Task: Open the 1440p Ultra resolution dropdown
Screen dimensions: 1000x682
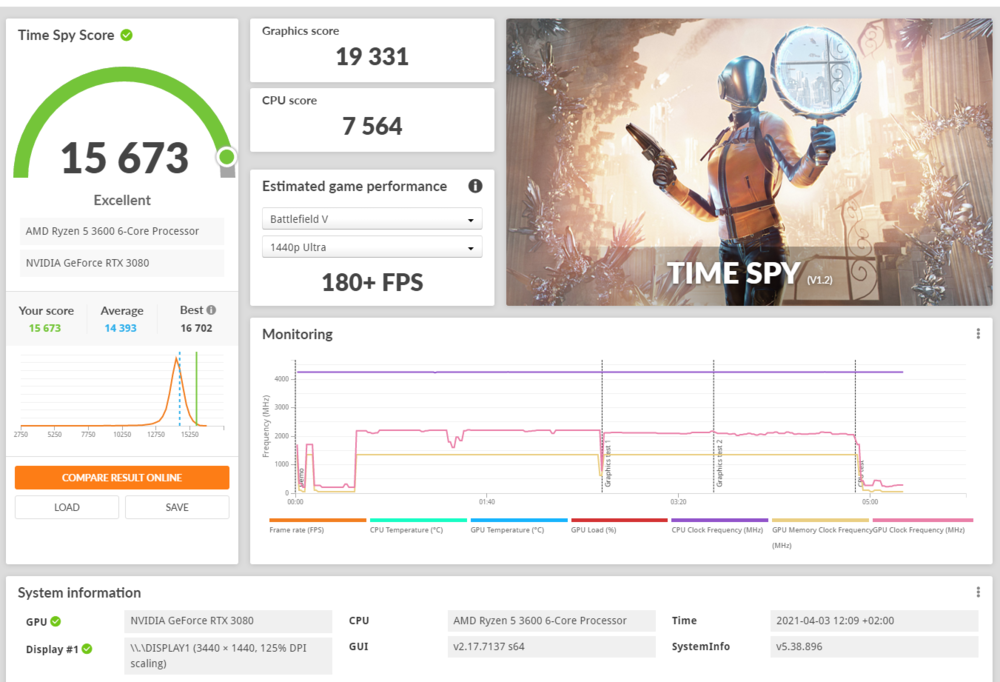Action: [372, 247]
